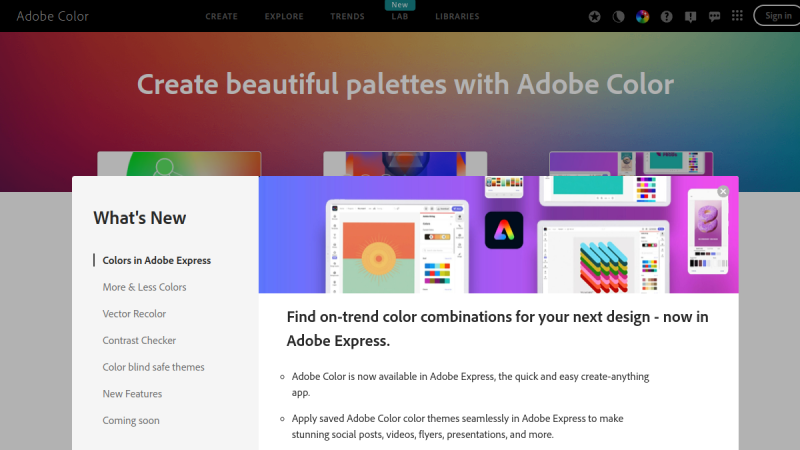The width and height of the screenshot is (800, 450).
Task: Open the help question mark icon
Action: coord(667,16)
